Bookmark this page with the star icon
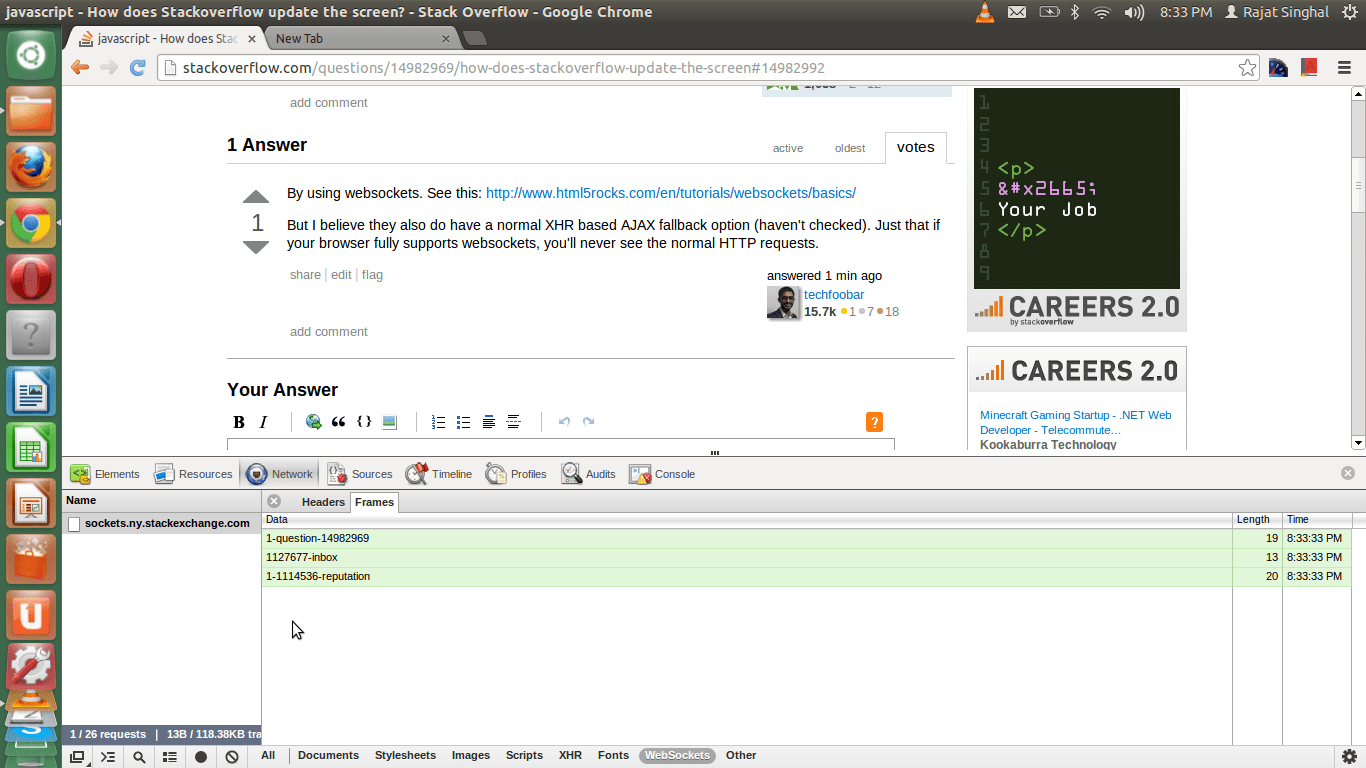Screen dimensions: 1366x768 click(x=1247, y=68)
